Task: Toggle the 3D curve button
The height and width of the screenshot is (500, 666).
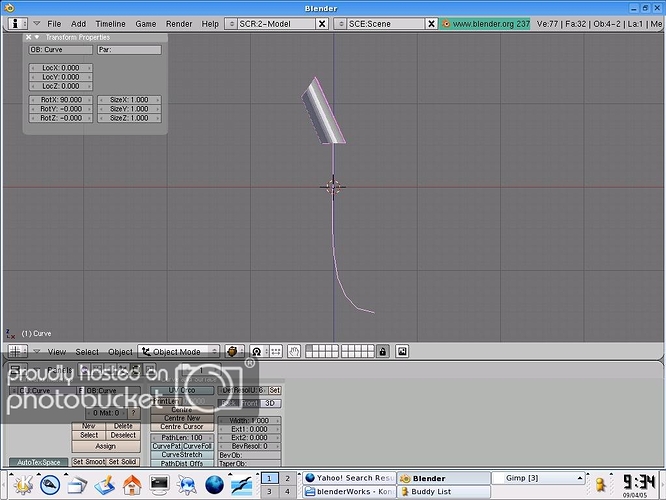Action: click(x=270, y=403)
